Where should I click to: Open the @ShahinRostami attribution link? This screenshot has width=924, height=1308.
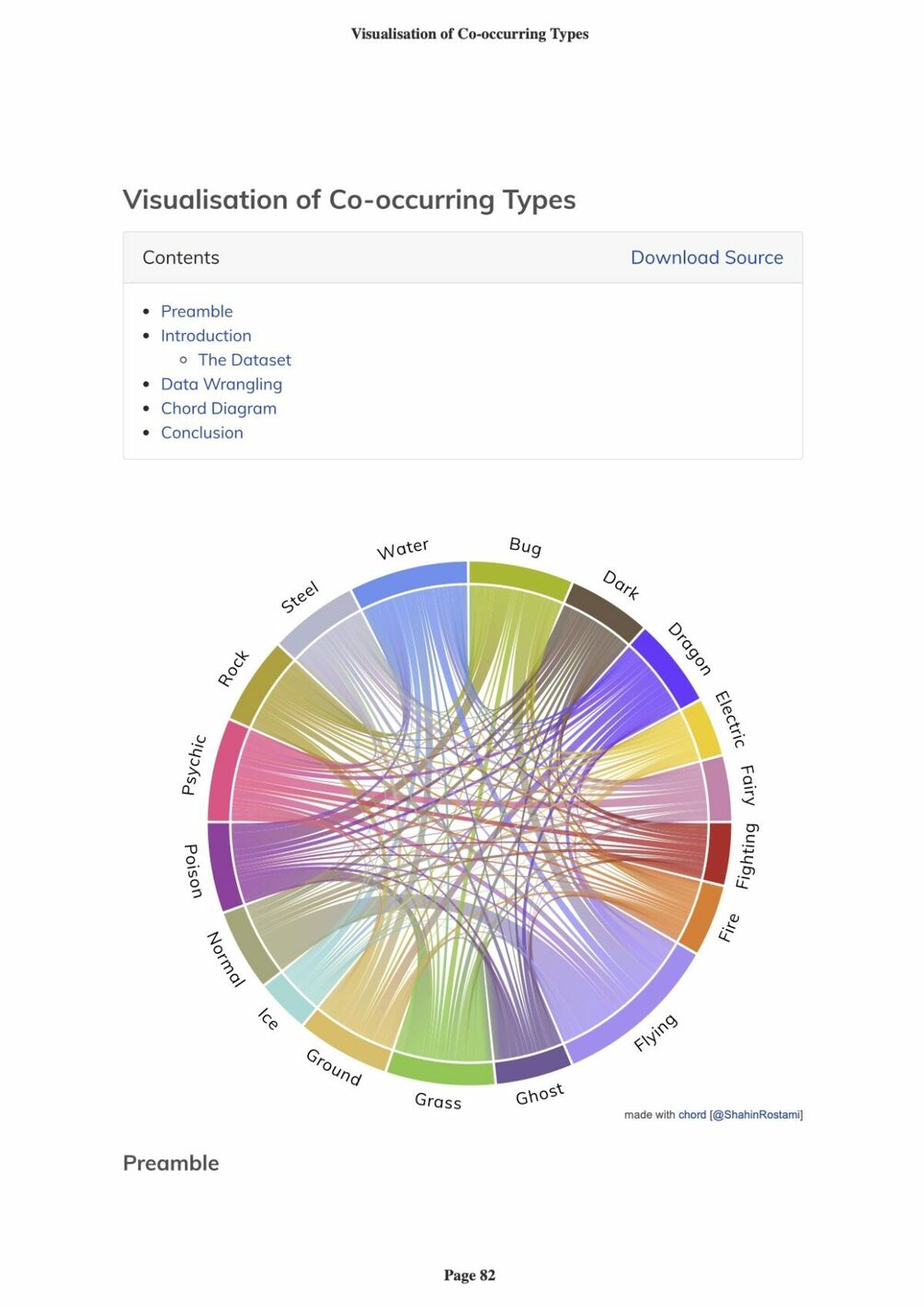(x=758, y=1115)
